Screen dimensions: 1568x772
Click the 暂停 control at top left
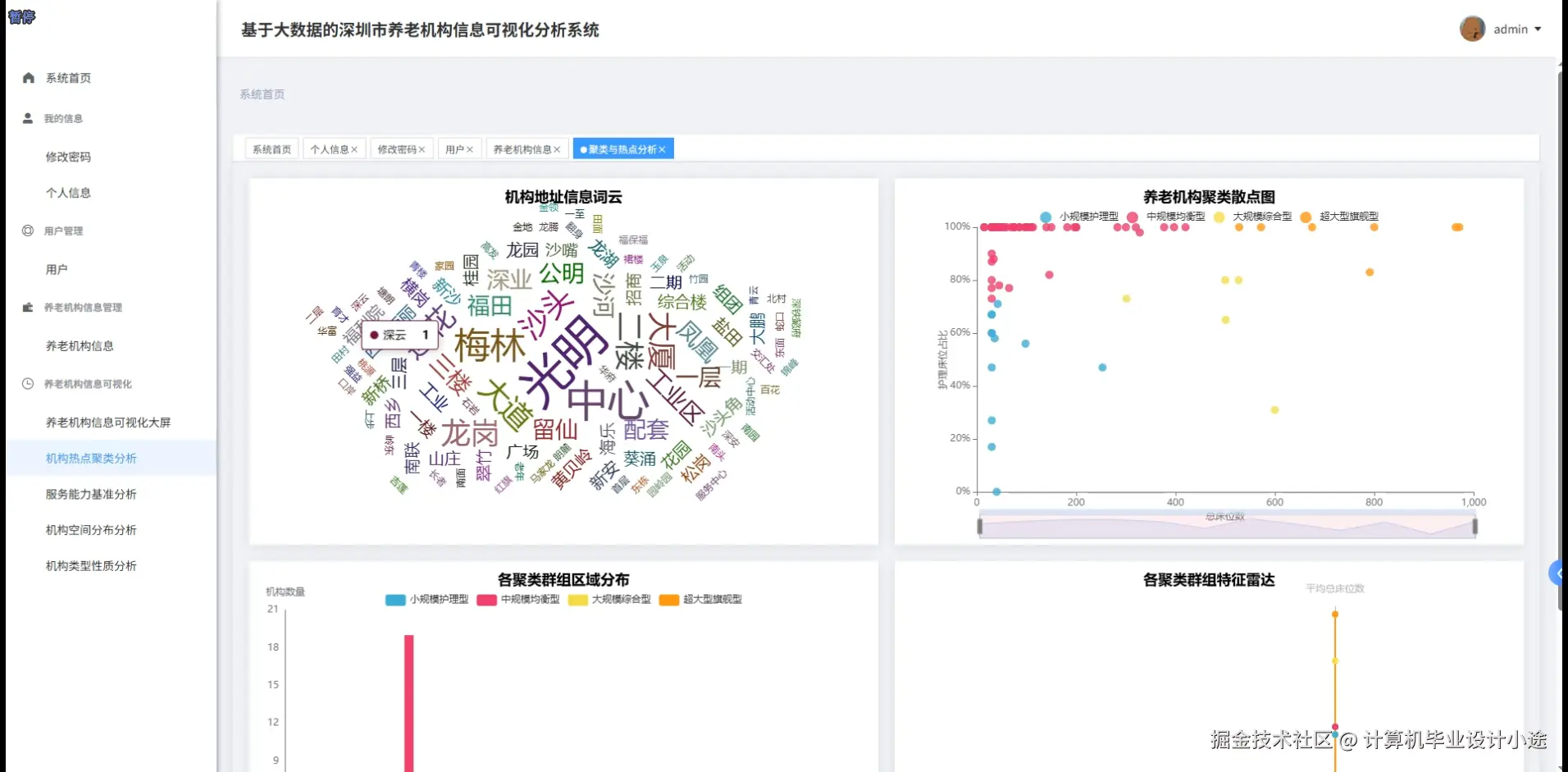[22, 16]
